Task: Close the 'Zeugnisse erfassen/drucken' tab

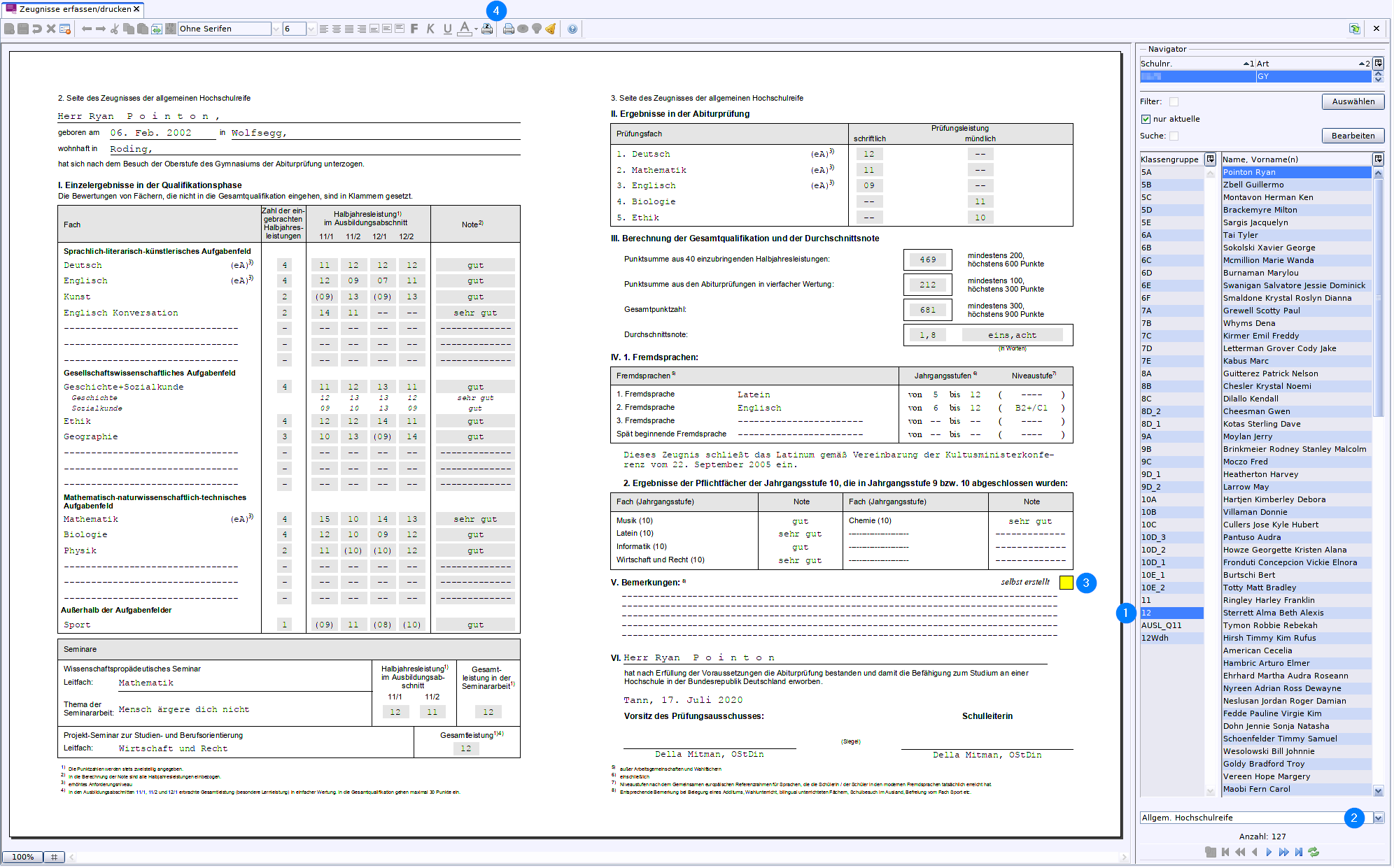Action: click(x=136, y=9)
